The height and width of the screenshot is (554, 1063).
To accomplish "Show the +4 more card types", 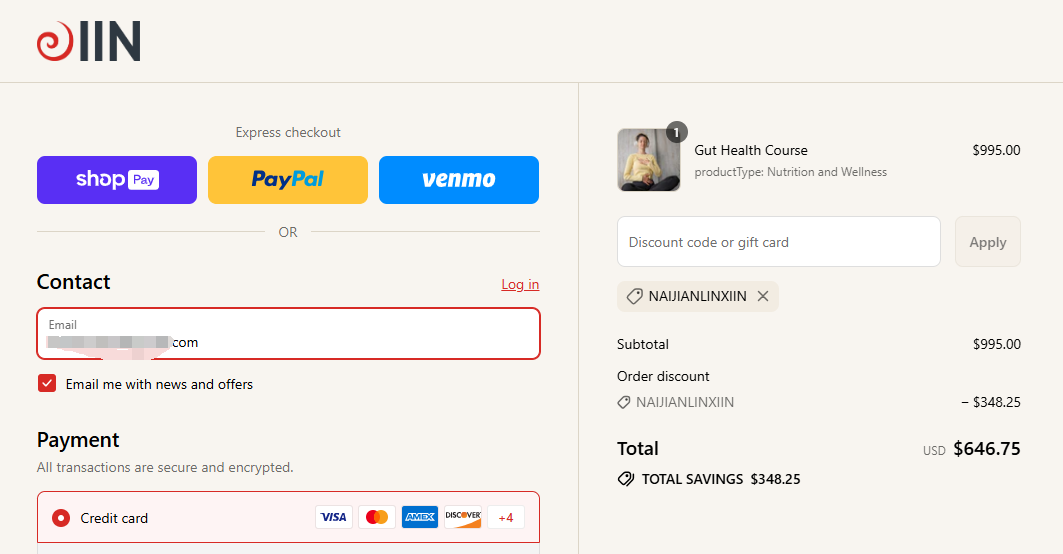I will [x=506, y=517].
